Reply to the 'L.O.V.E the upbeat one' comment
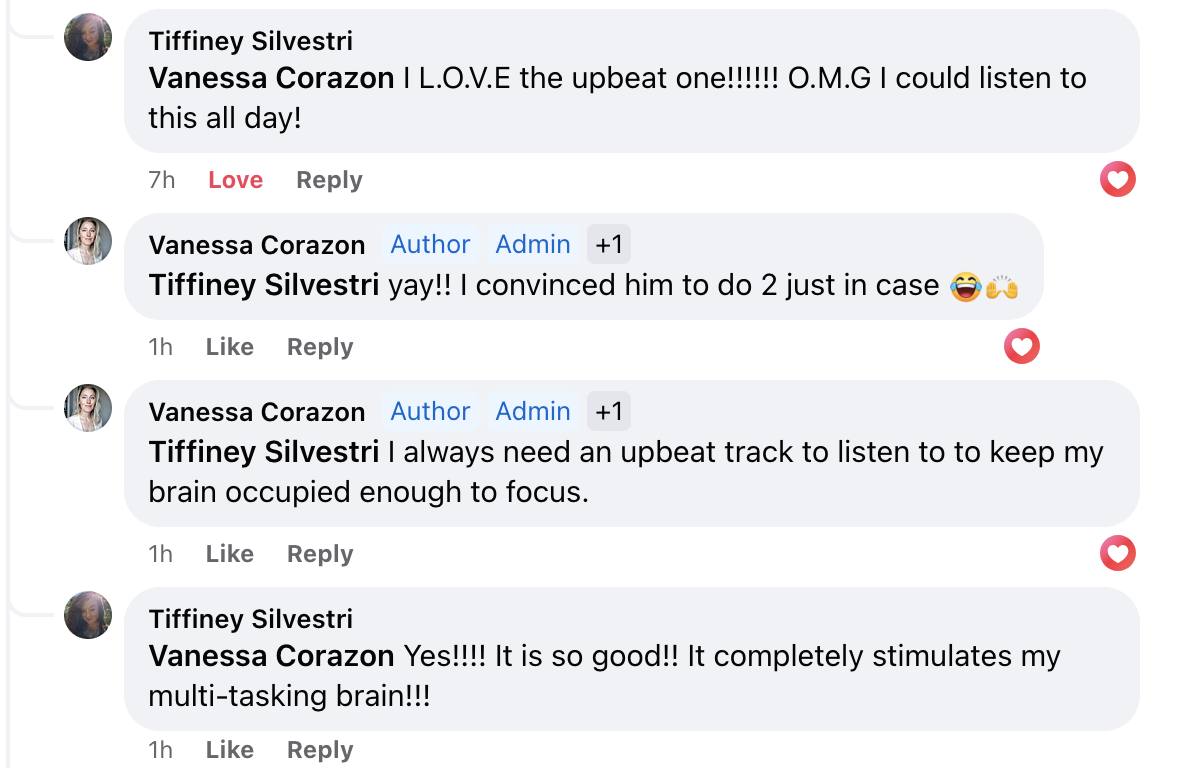This screenshot has width=1194, height=768. click(x=329, y=180)
